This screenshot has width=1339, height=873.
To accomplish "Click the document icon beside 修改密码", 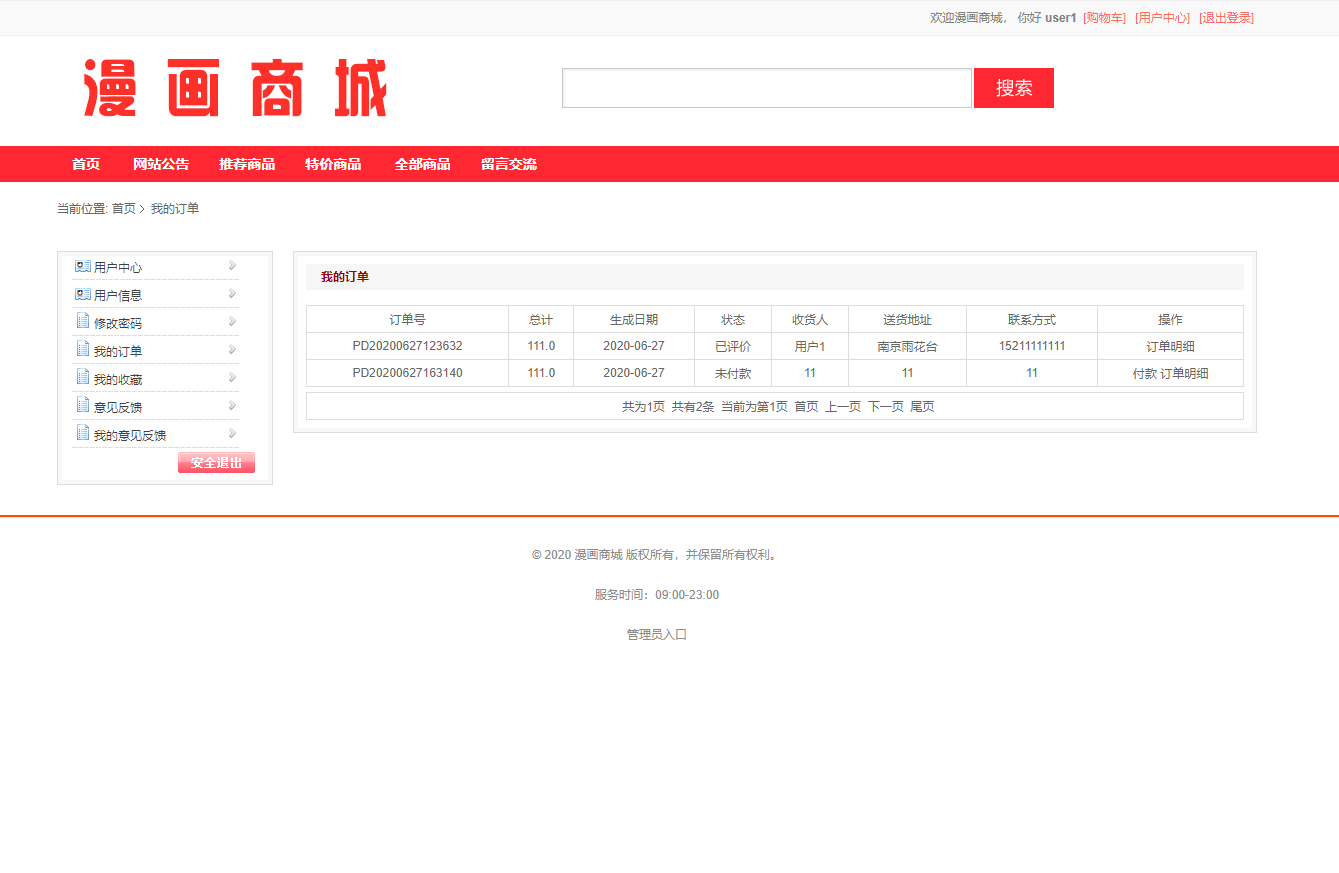I will 83,322.
